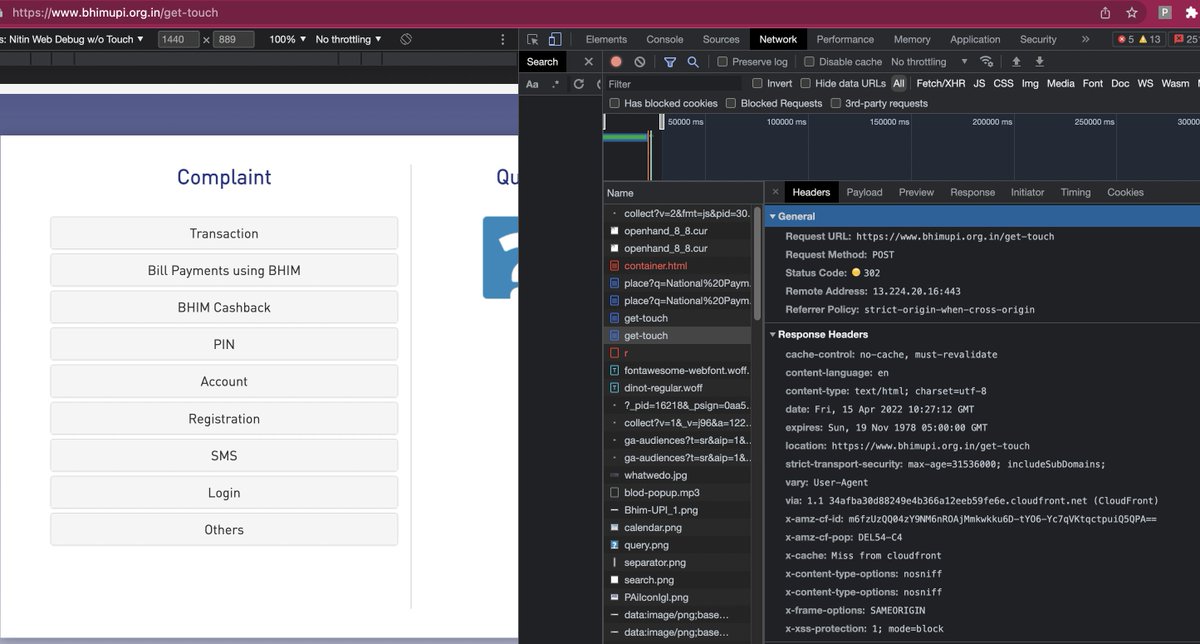Close the request details pane

click(776, 192)
